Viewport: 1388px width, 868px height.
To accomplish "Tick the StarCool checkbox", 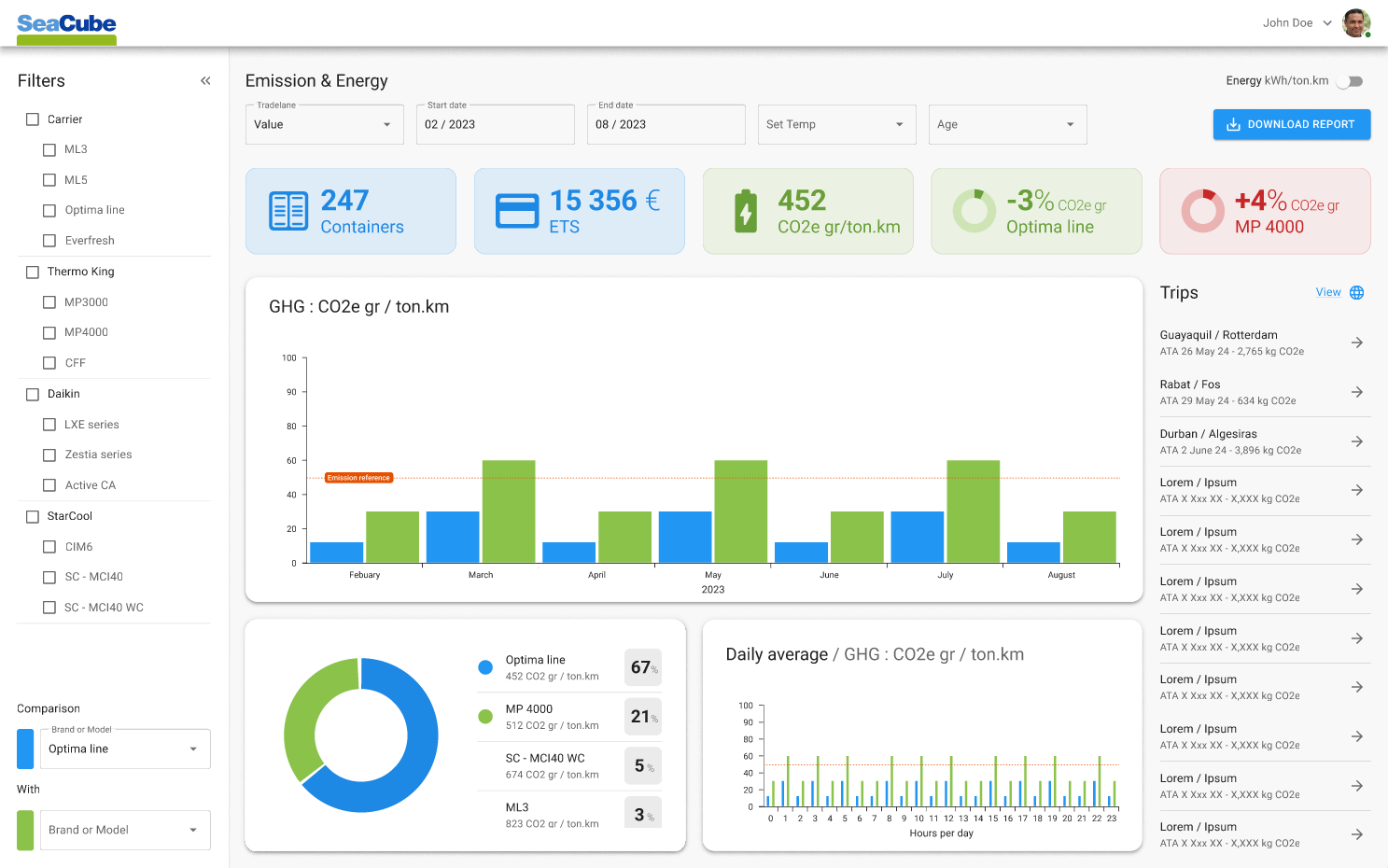I will (33, 516).
